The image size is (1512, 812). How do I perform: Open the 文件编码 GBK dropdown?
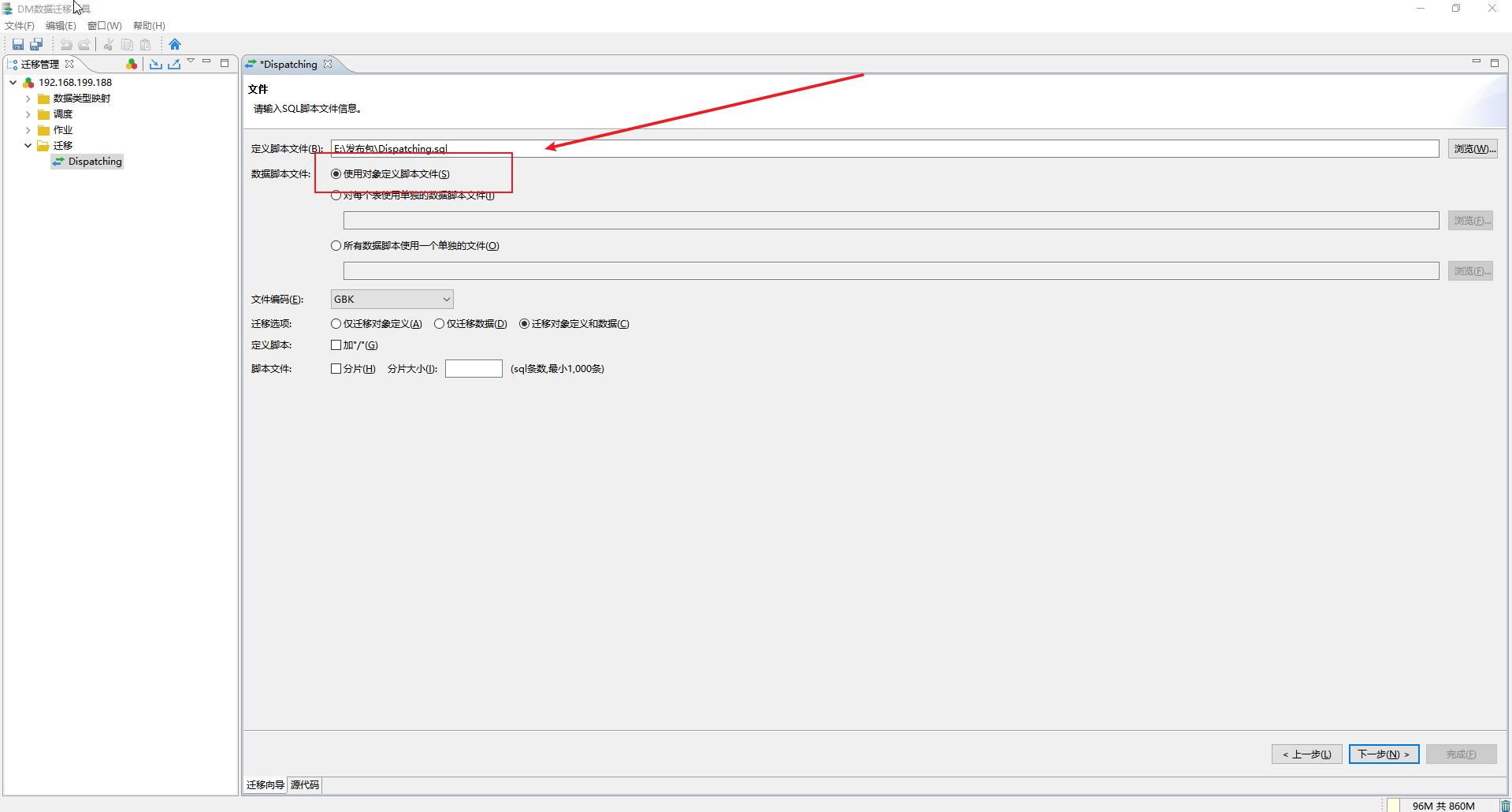coord(392,299)
